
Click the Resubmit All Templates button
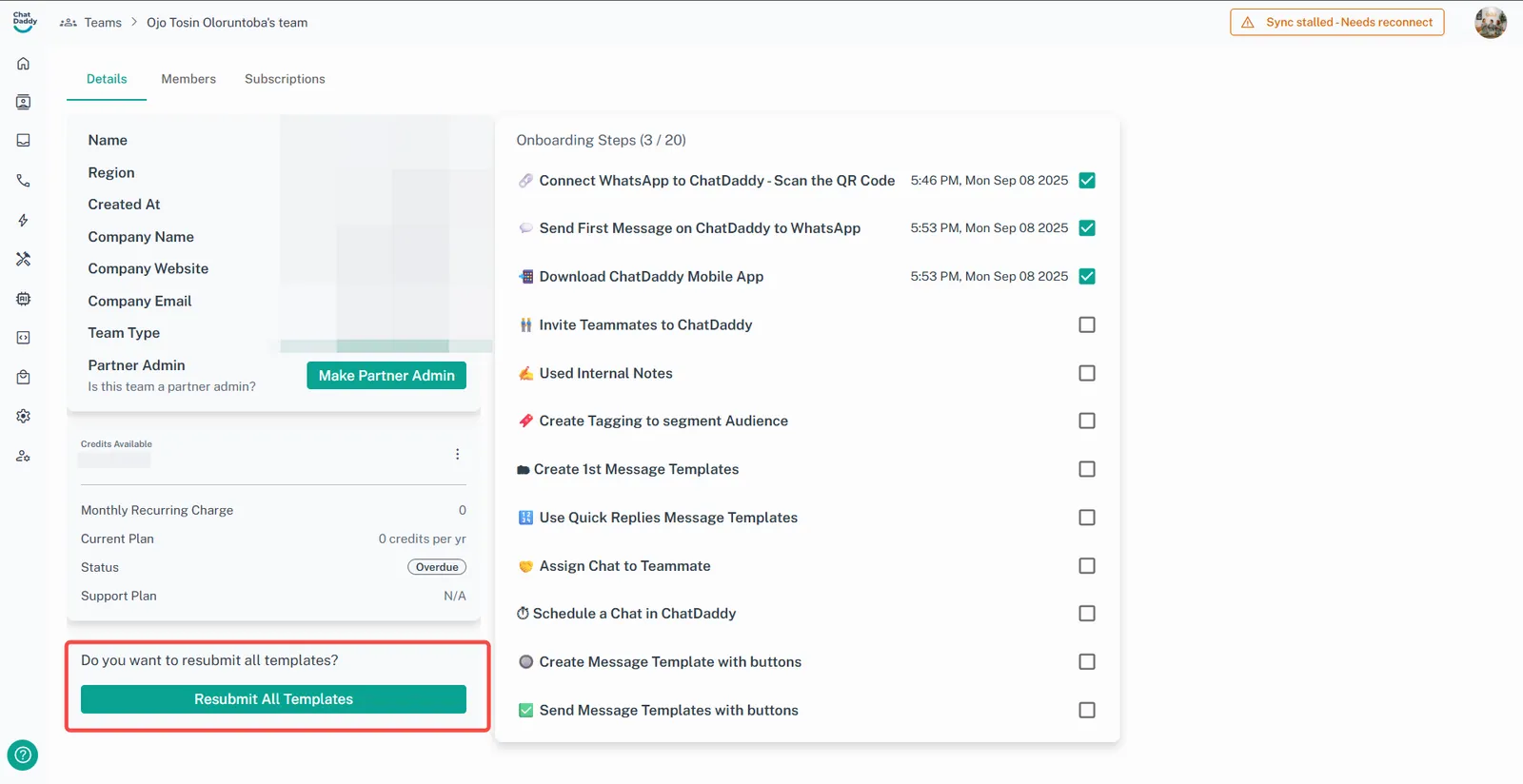tap(273, 699)
